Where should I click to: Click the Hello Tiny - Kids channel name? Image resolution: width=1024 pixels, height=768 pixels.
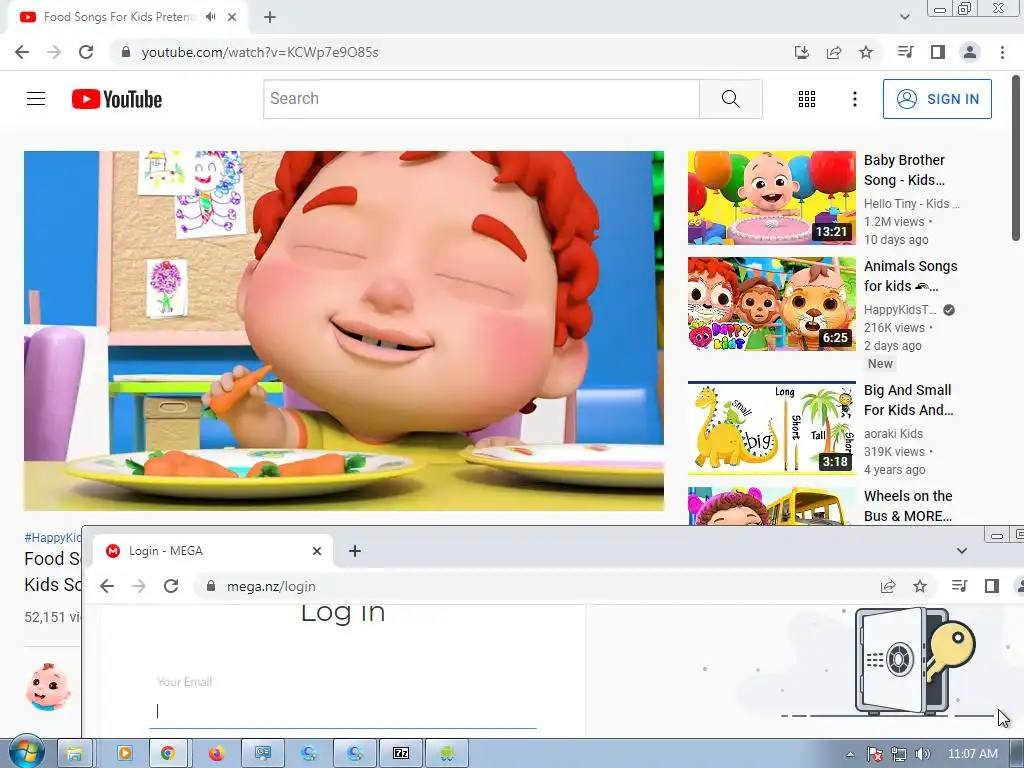tap(912, 203)
